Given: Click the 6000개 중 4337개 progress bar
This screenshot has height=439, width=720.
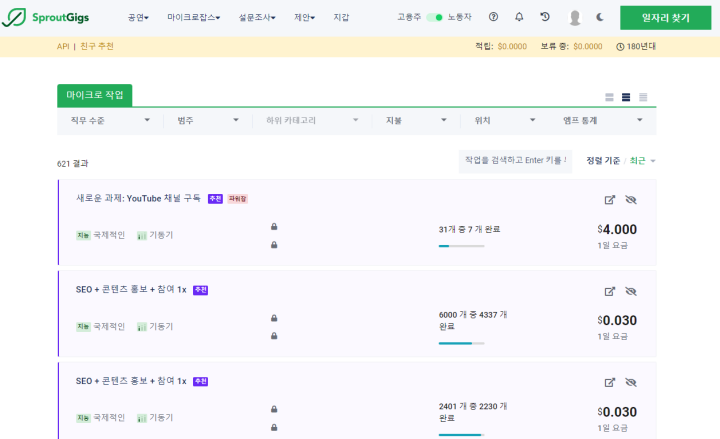Looking at the screenshot, I should [461, 343].
